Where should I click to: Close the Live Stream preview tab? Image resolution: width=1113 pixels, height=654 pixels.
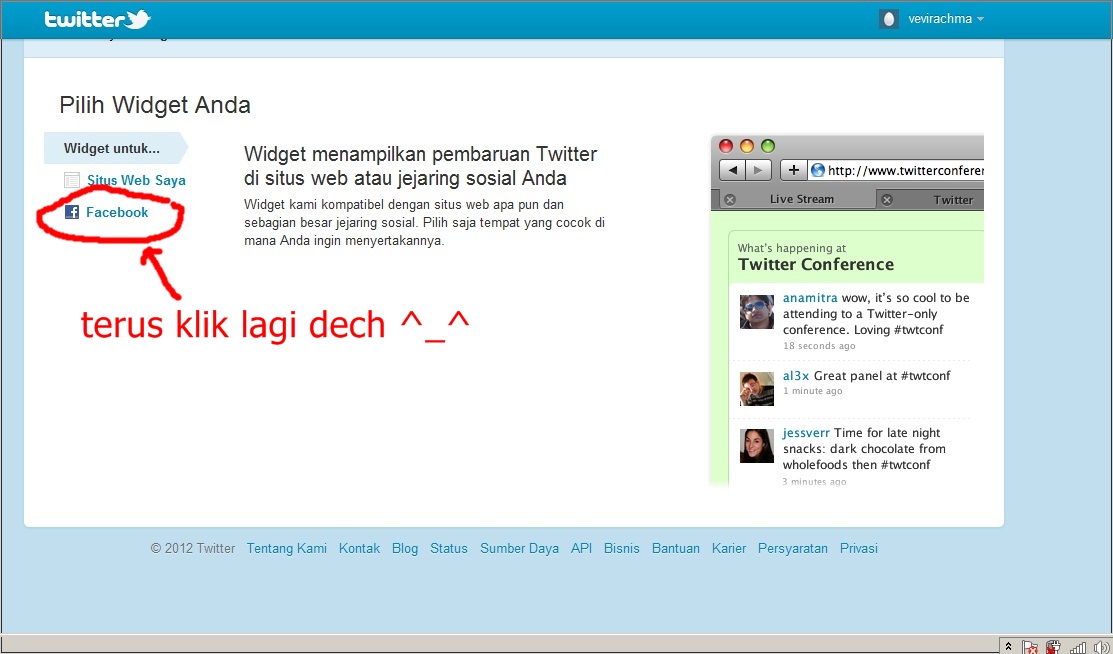coord(730,200)
